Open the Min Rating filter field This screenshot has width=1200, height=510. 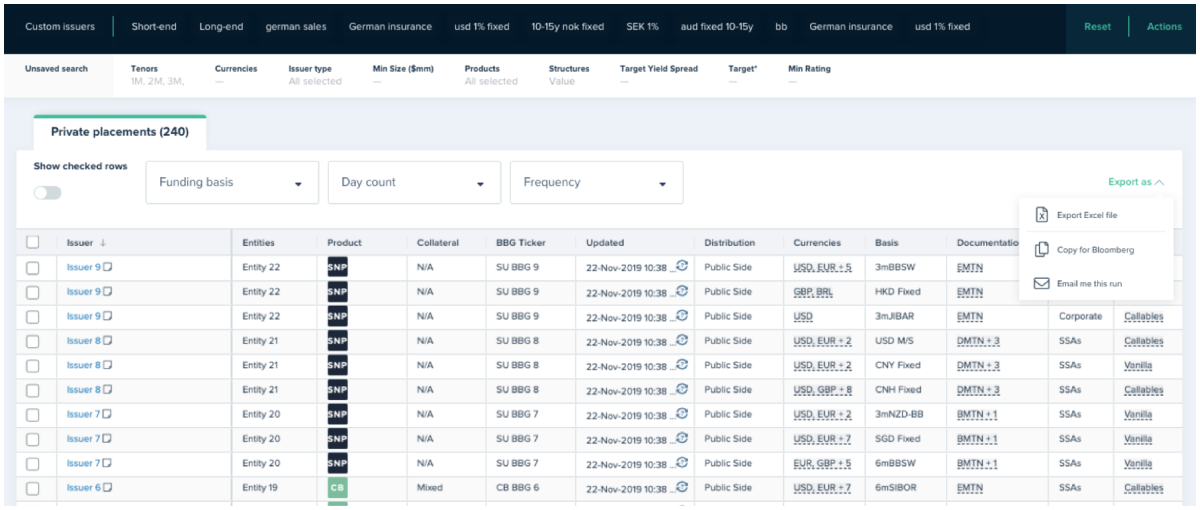point(809,75)
